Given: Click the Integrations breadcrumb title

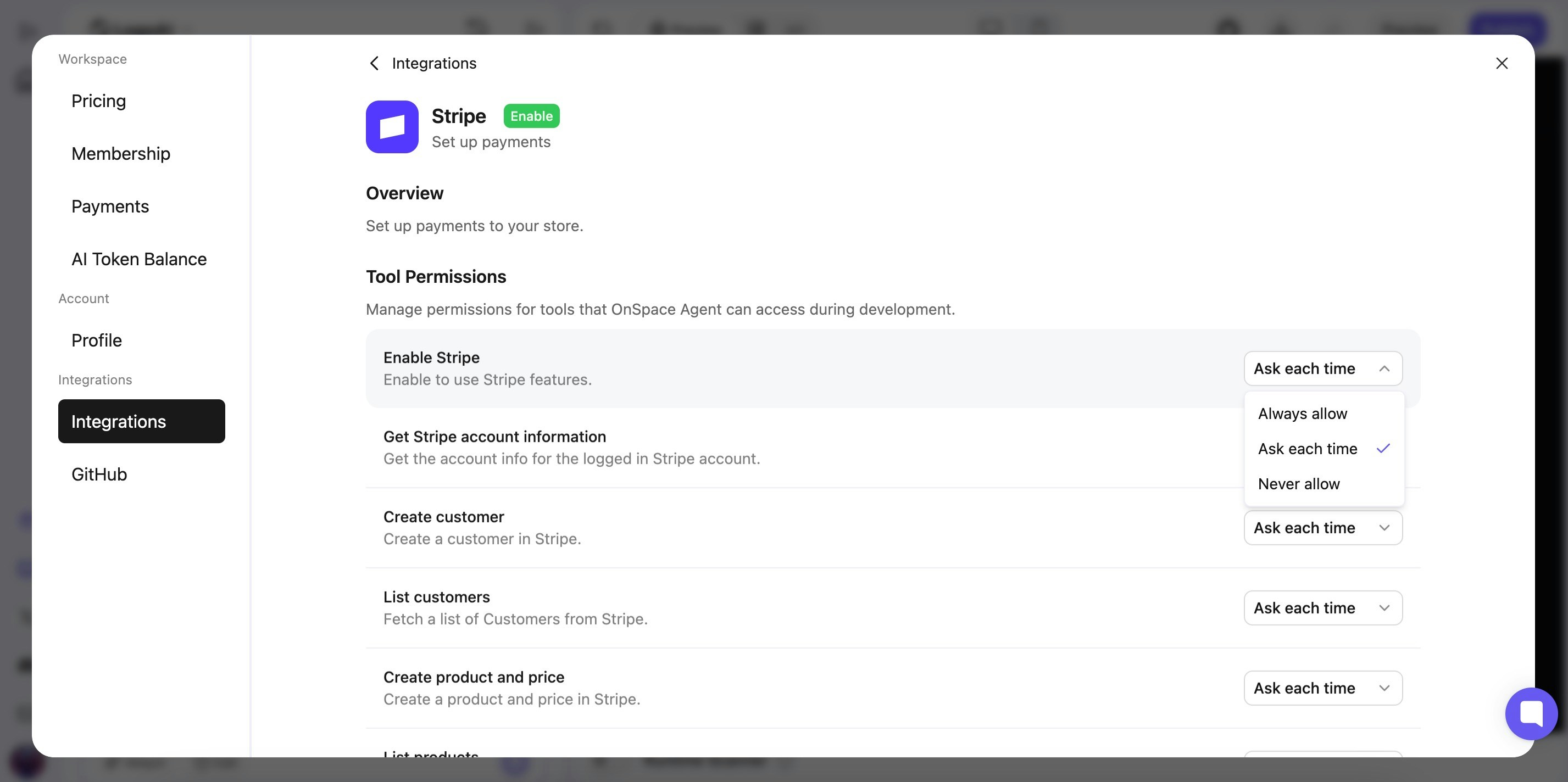Looking at the screenshot, I should 433,63.
